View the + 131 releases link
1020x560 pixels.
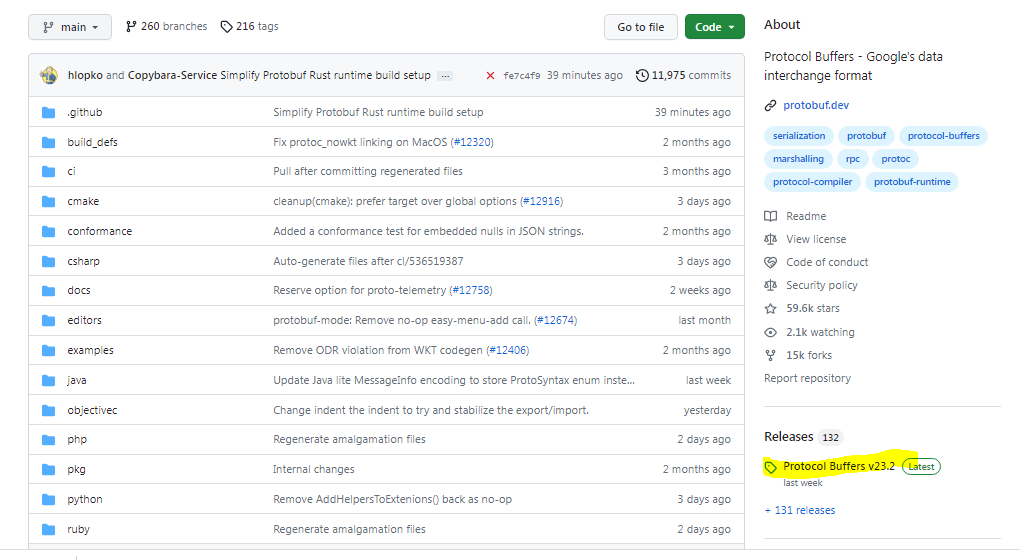800,510
